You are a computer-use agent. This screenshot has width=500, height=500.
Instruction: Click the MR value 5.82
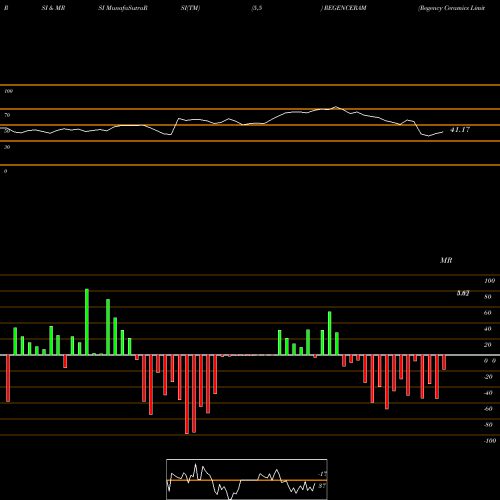point(463,293)
